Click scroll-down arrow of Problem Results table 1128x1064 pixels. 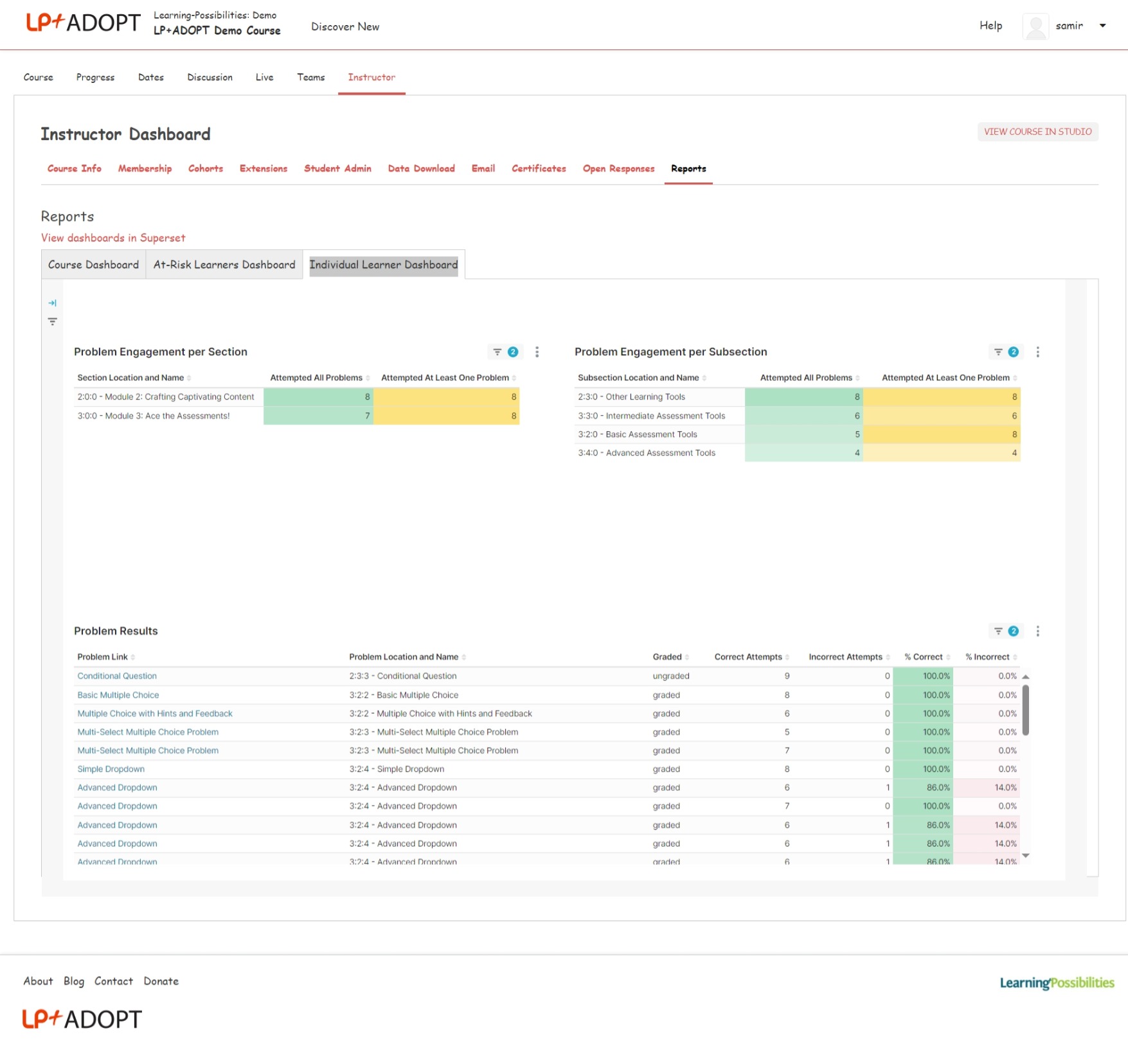click(x=1026, y=856)
